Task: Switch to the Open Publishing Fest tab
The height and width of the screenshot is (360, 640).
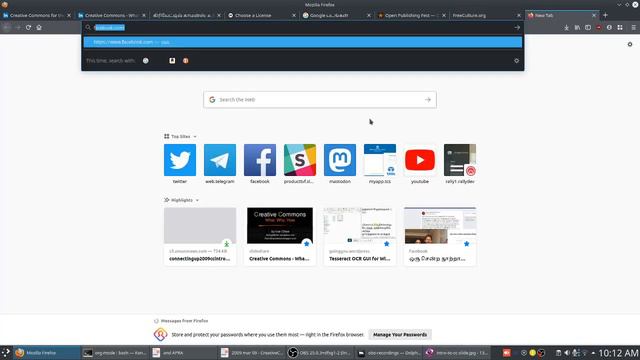Action: (x=411, y=15)
